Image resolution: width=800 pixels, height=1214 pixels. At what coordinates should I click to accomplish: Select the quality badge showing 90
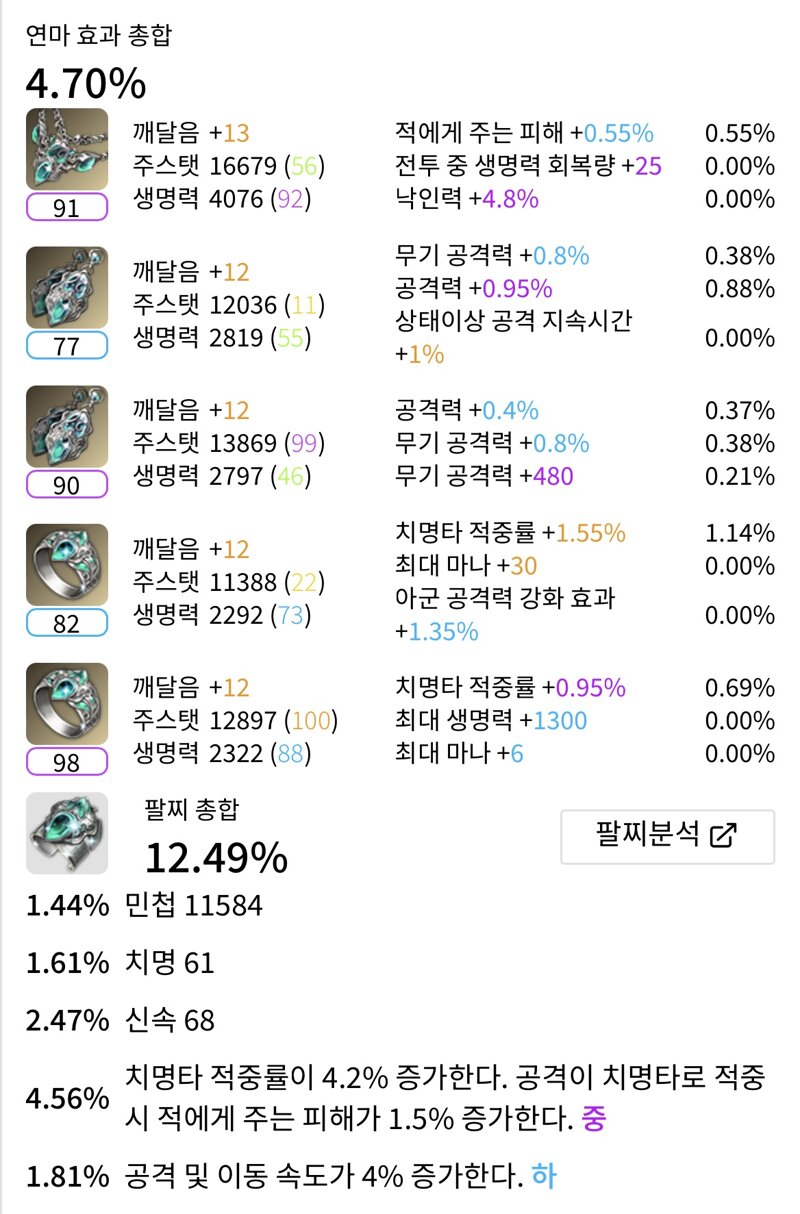67,484
